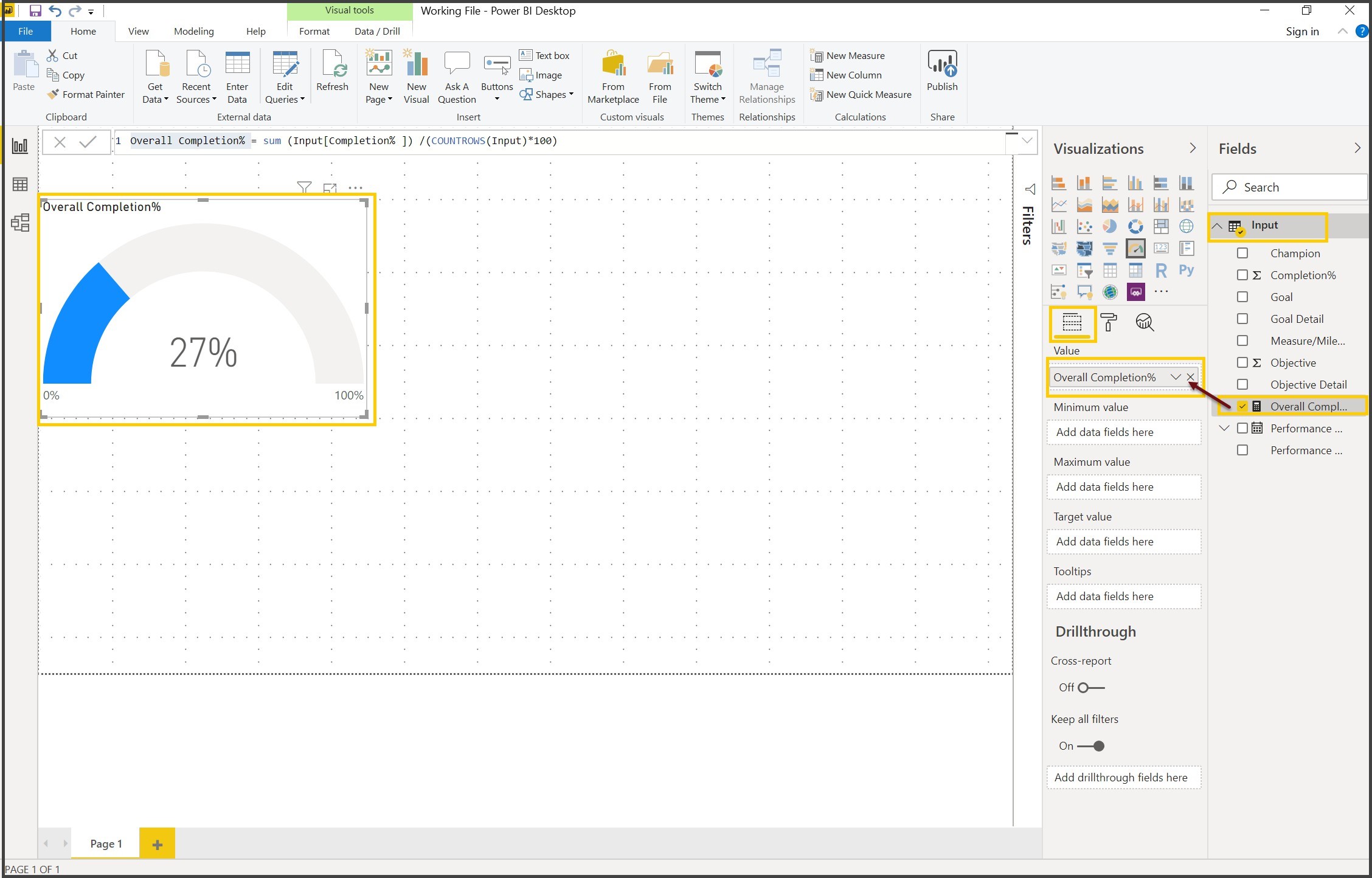Choose the Stacked bar chart visualization
Screen dimensions: 1372x878
(1059, 182)
